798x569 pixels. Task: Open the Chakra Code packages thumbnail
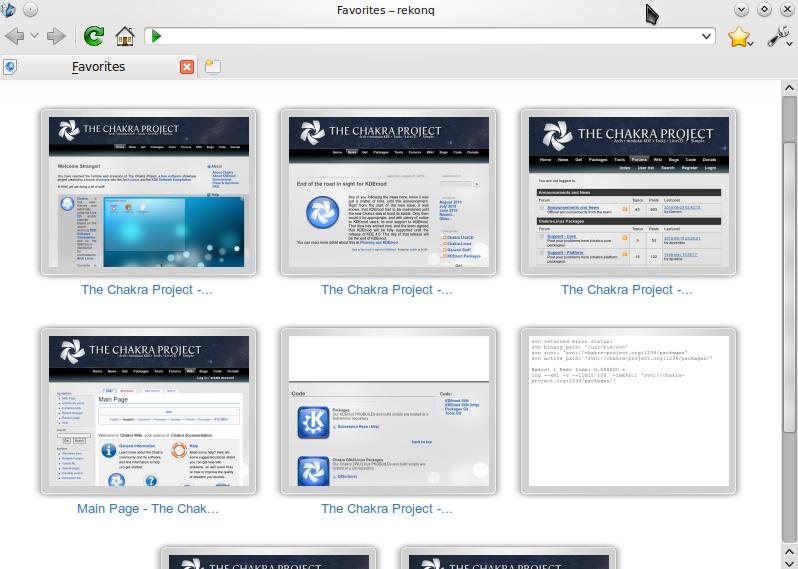(388, 411)
